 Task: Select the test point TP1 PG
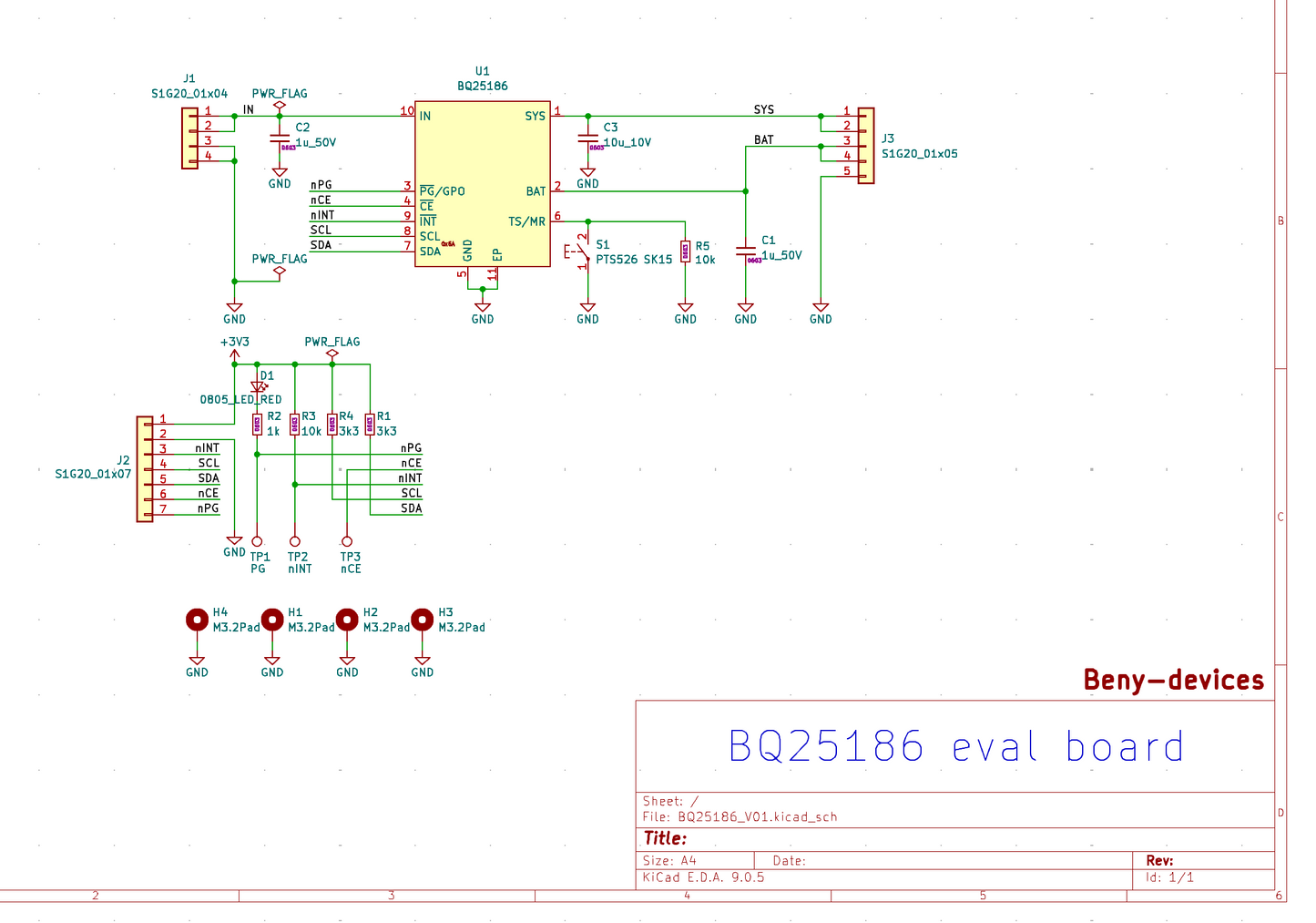258,540
